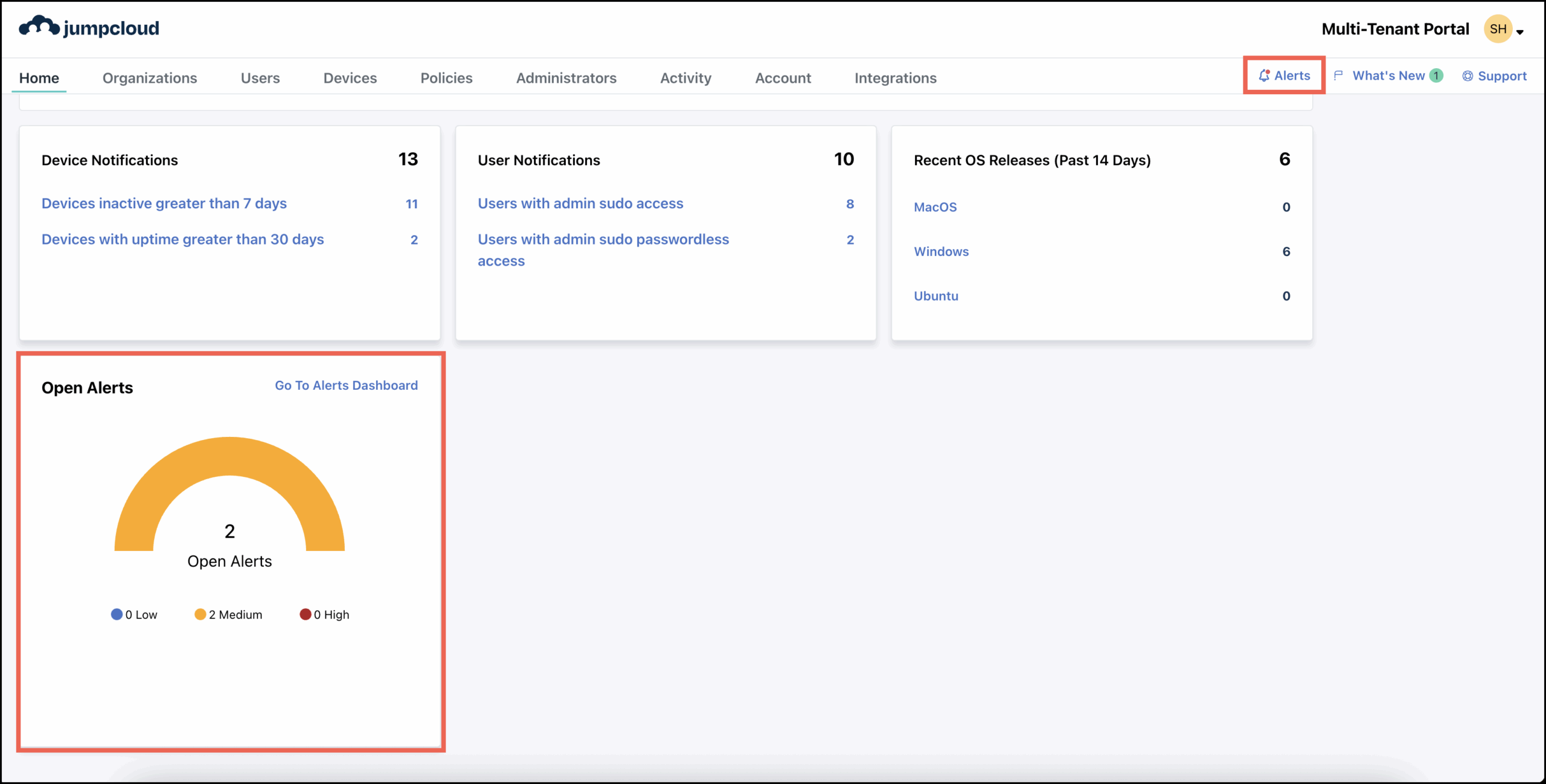
Task: Open the Go To Alerts Dashboard link
Action: 346,385
